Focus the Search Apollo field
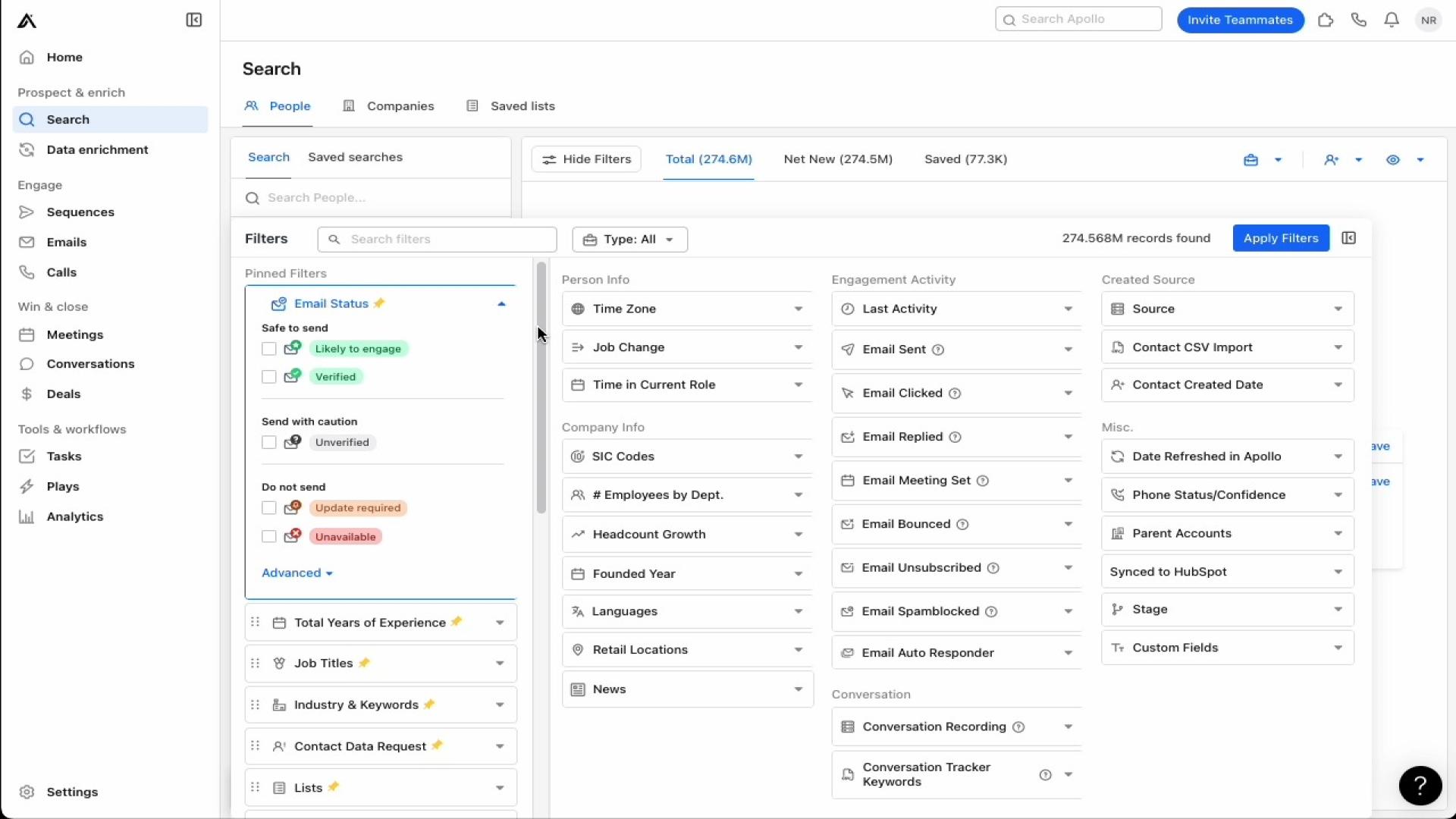 [x=1078, y=20]
